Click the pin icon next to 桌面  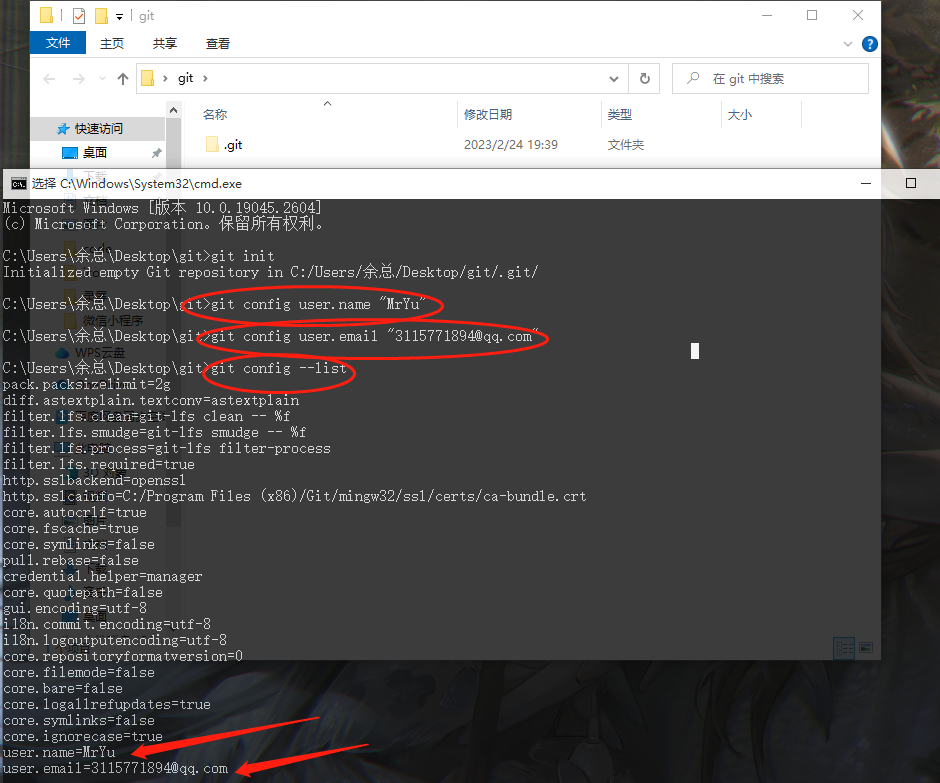(x=156, y=153)
